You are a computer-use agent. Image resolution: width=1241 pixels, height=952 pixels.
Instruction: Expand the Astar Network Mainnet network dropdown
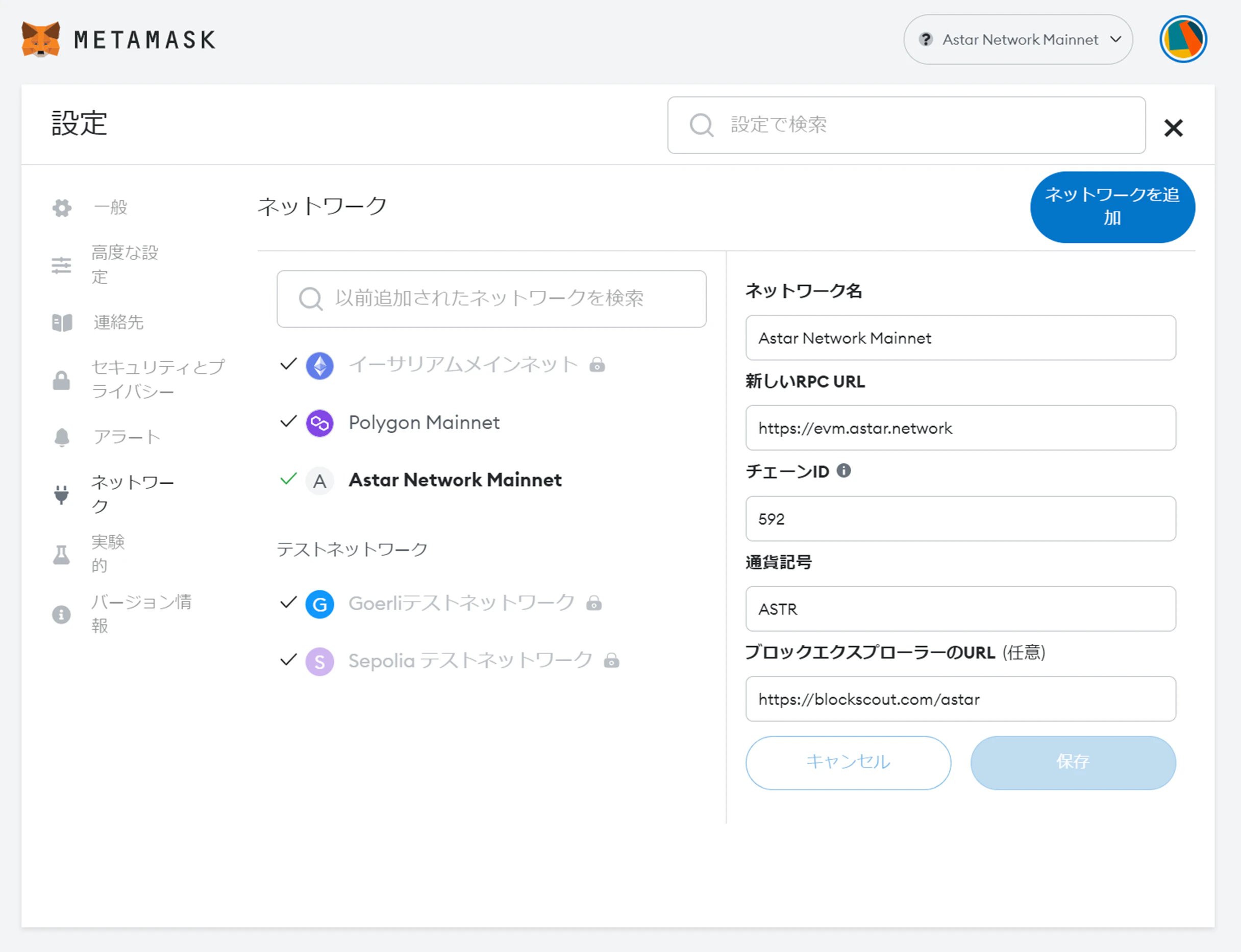click(1017, 39)
